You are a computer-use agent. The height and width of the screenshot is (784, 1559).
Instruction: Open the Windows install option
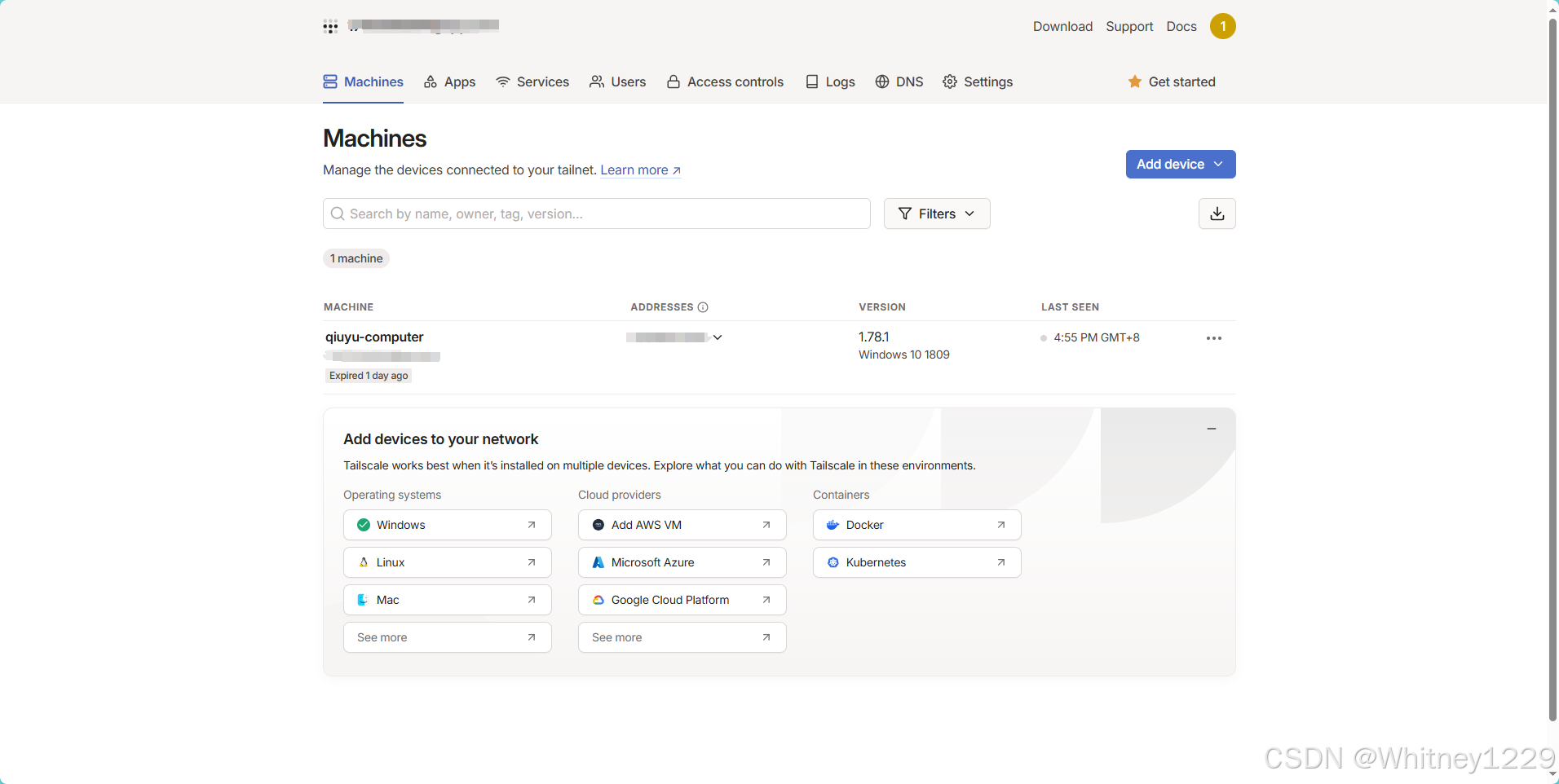448,525
